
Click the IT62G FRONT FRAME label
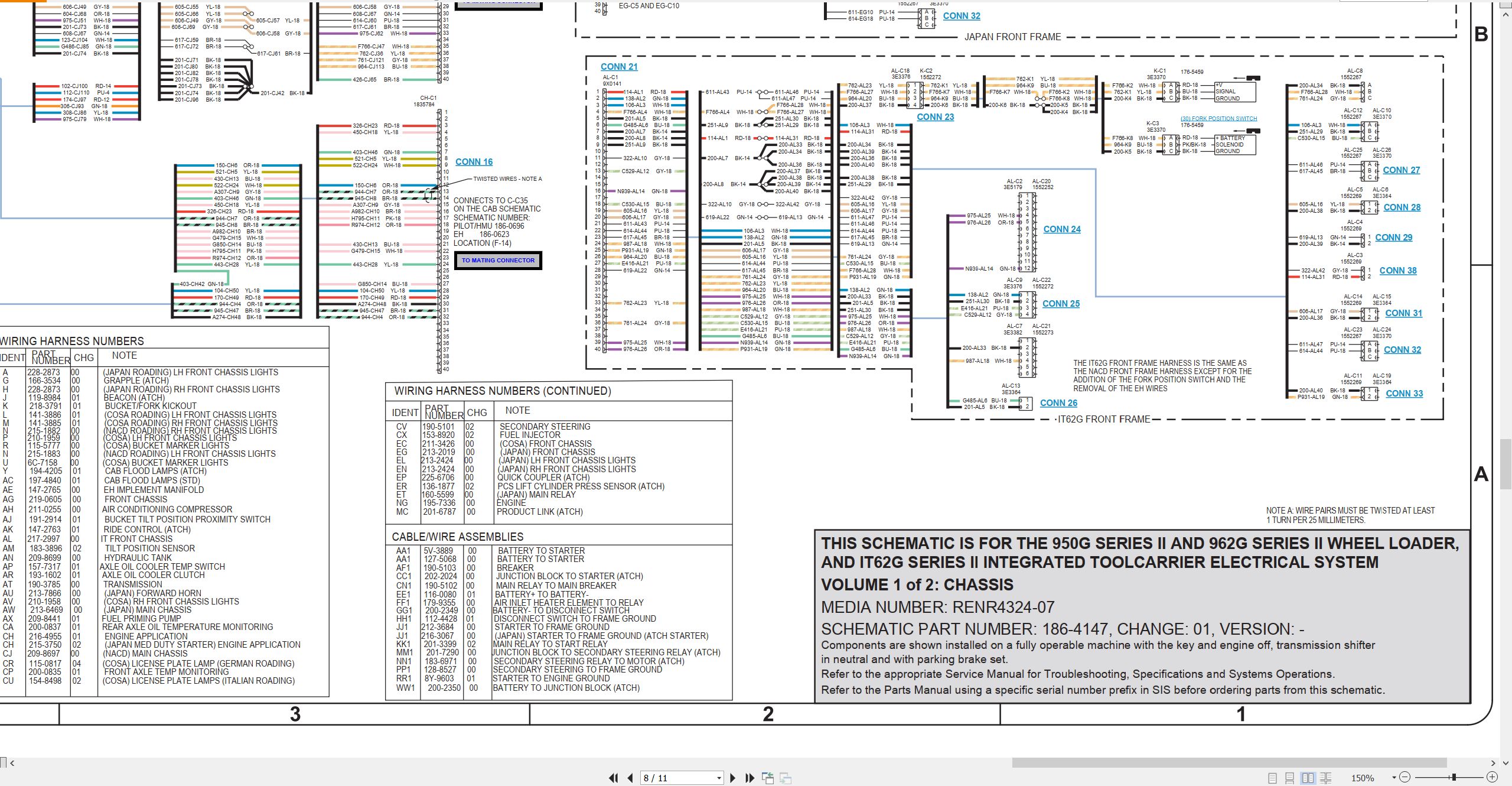point(1104,419)
